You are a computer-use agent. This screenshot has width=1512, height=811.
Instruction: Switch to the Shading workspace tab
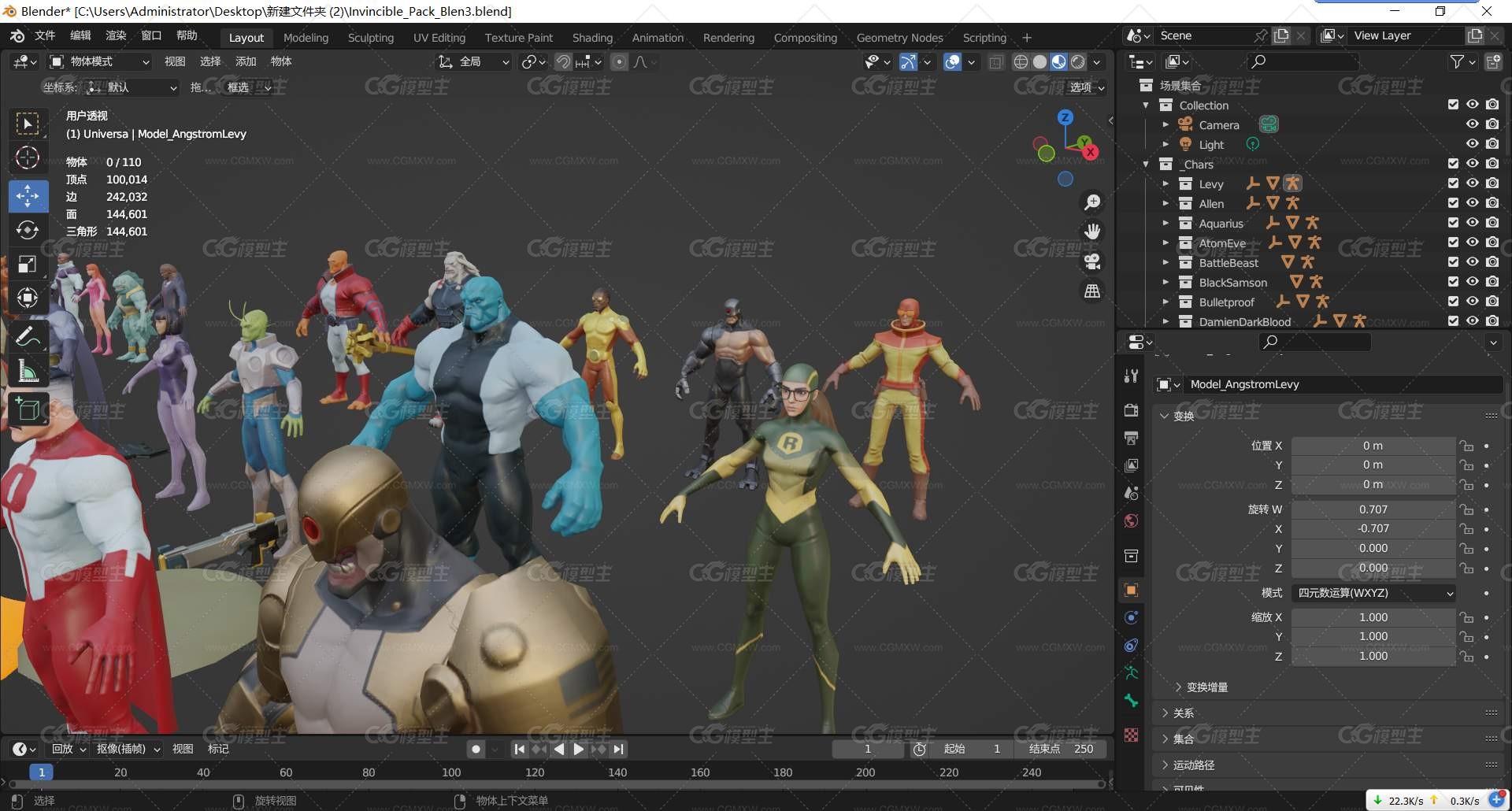pos(592,37)
